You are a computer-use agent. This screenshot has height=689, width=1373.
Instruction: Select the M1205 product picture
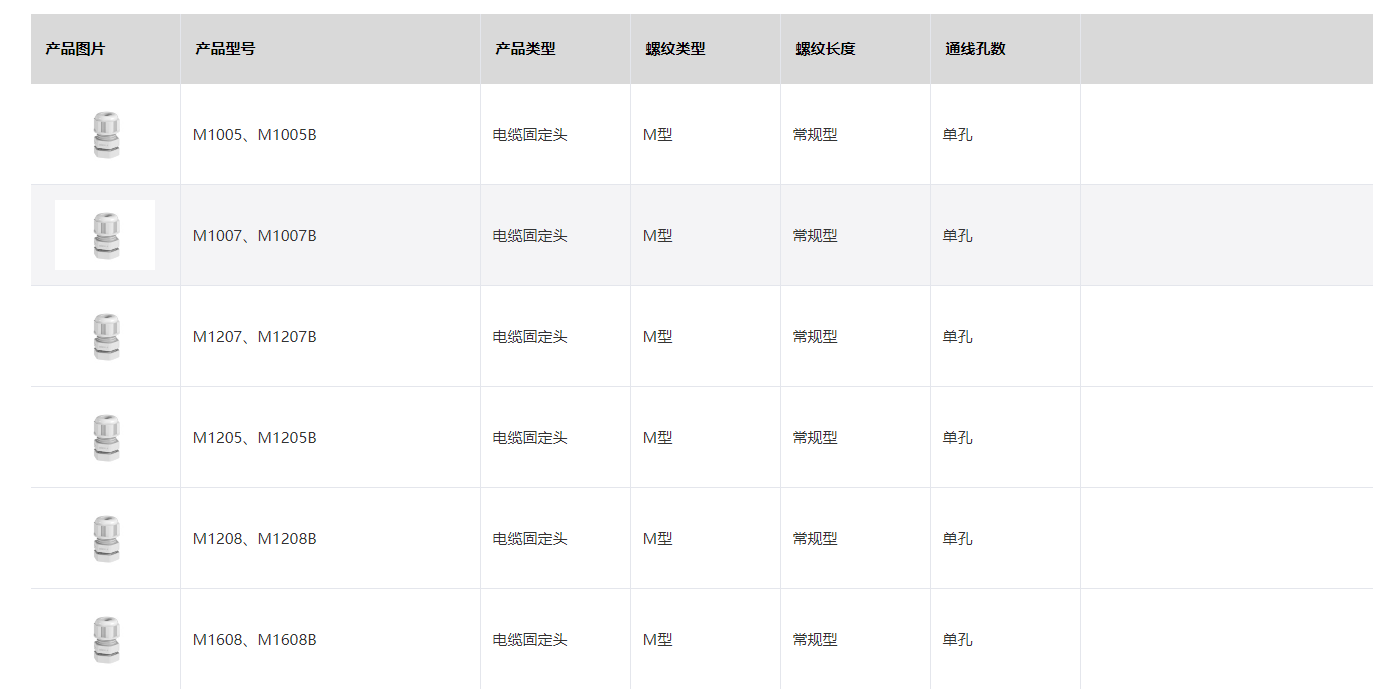(105, 438)
